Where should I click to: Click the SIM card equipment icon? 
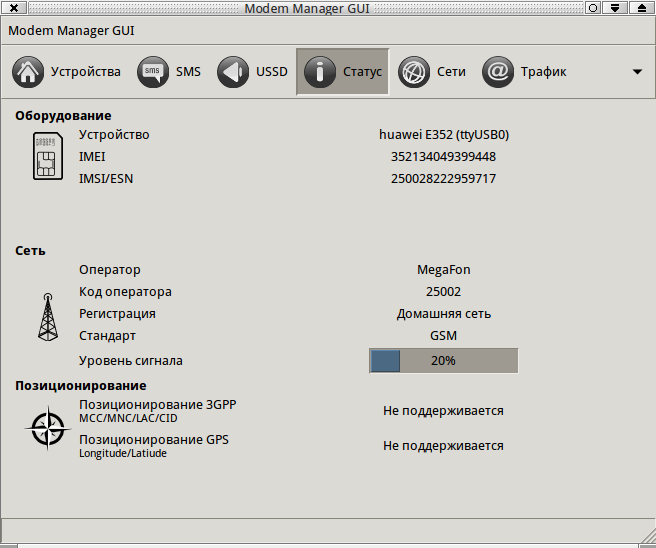[46, 157]
